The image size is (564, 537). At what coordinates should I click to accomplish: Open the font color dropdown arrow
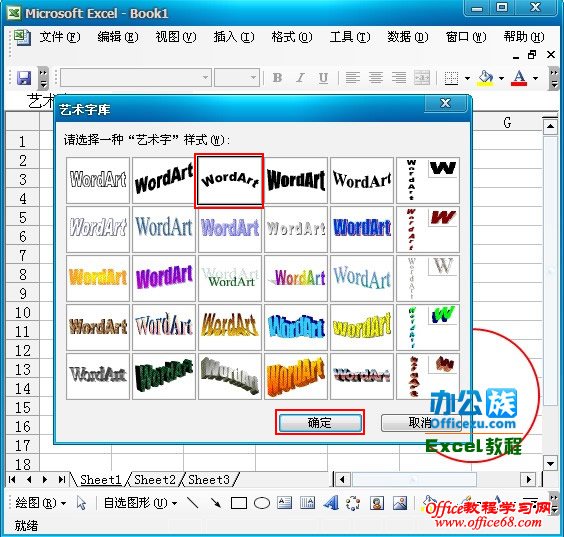tap(535, 78)
